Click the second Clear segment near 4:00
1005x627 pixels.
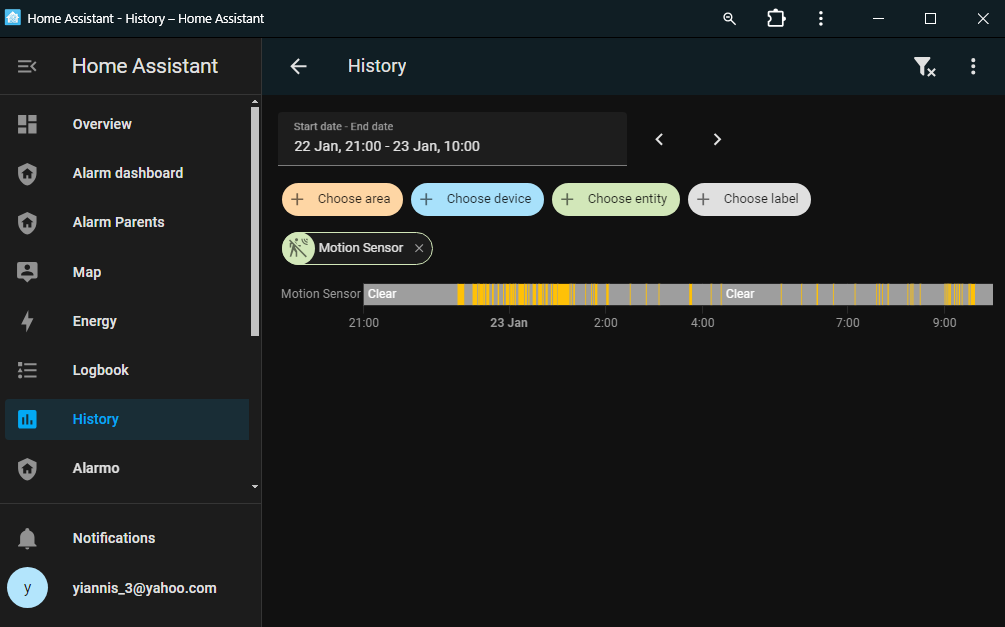(x=750, y=294)
